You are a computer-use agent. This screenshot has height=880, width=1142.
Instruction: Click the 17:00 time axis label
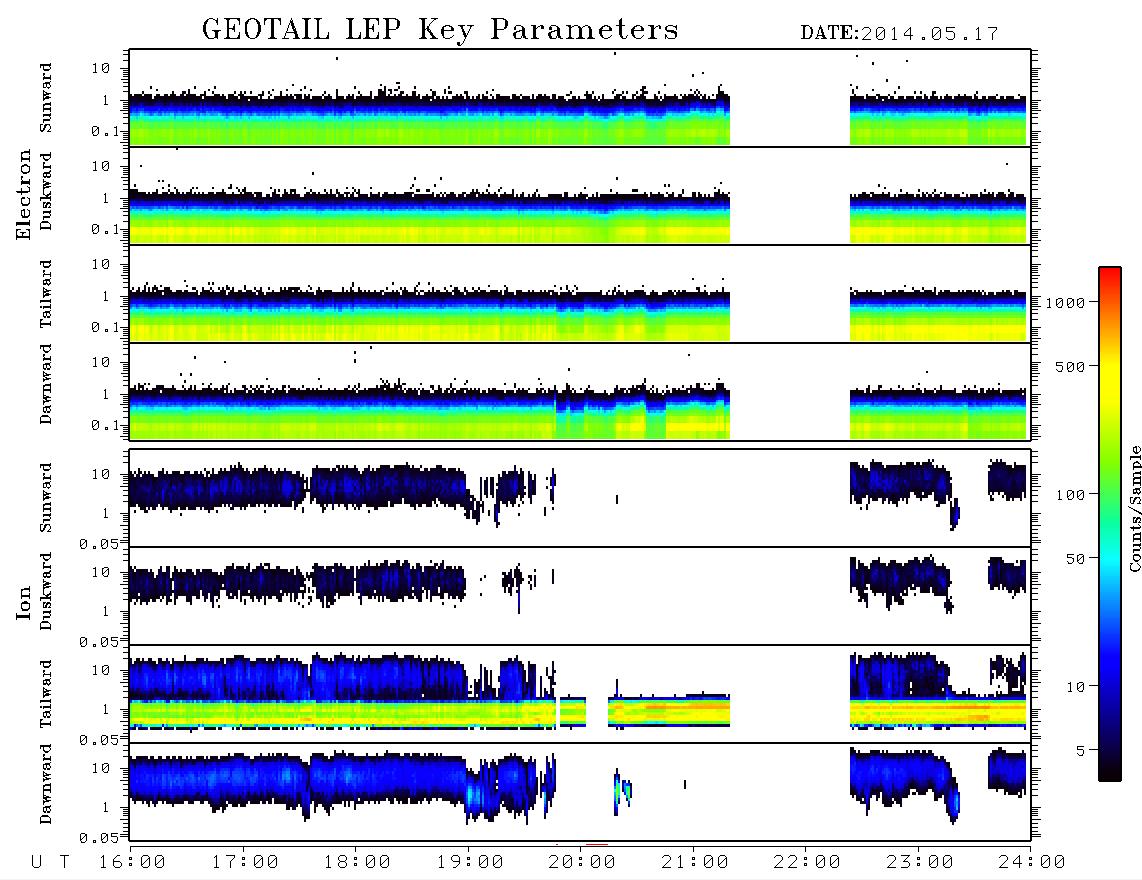tap(245, 863)
